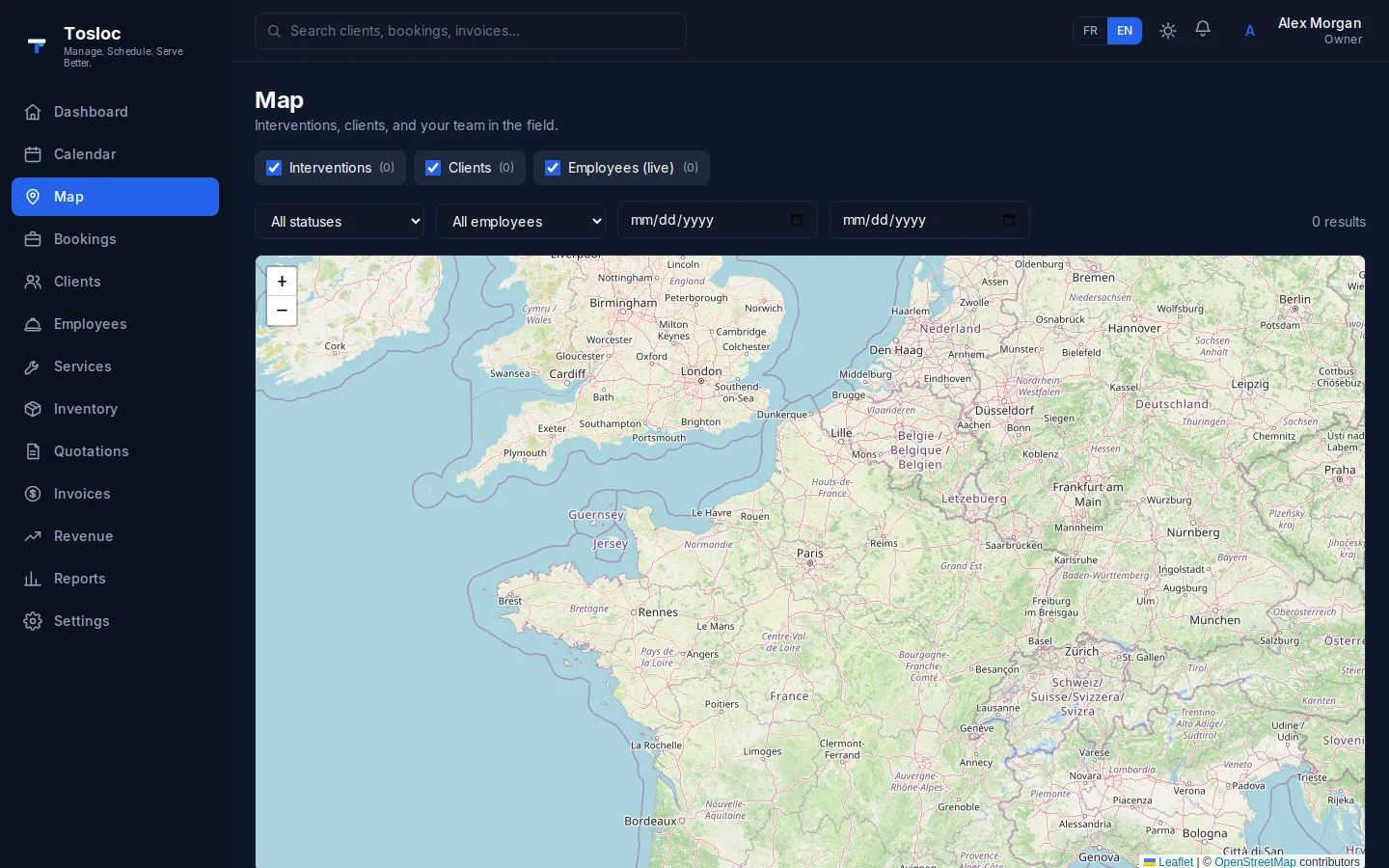
Task: Click the first mm/dd/yyyy date field
Action: (x=718, y=220)
